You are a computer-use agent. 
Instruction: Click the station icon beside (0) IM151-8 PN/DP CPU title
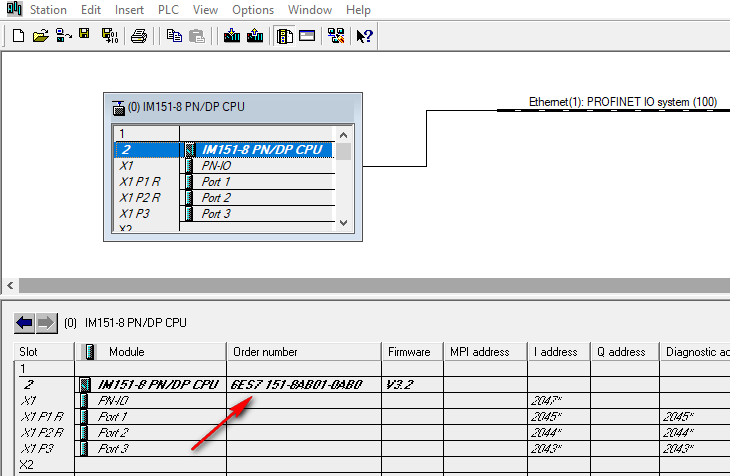119,108
